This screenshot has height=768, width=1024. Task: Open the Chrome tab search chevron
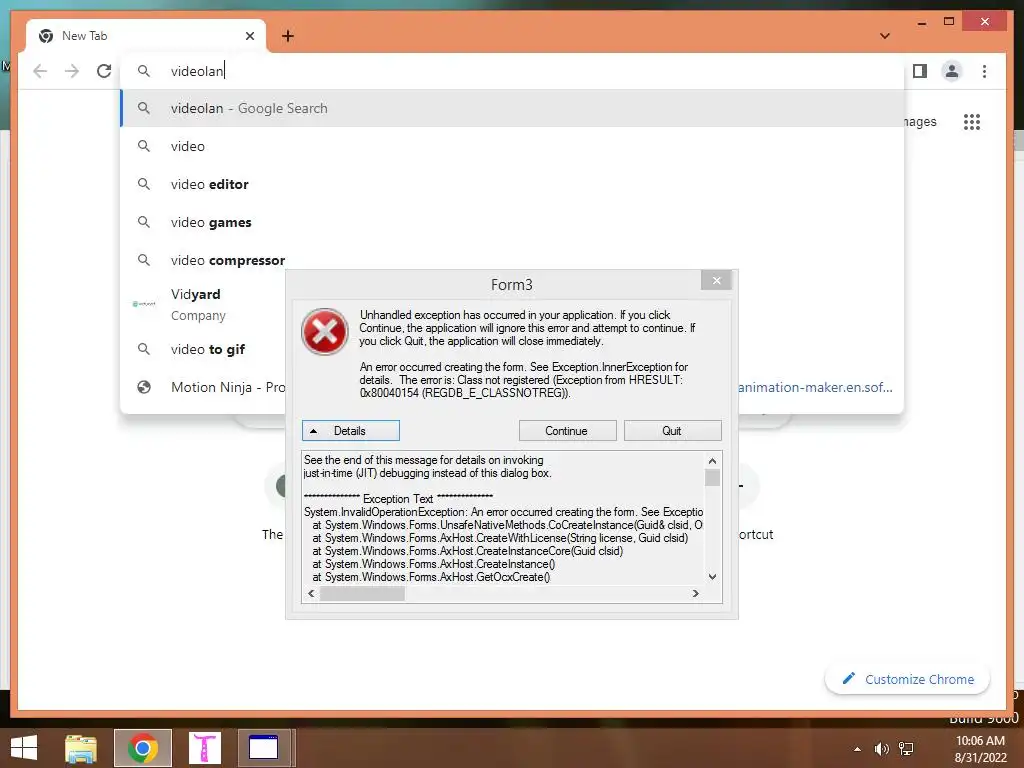885,36
